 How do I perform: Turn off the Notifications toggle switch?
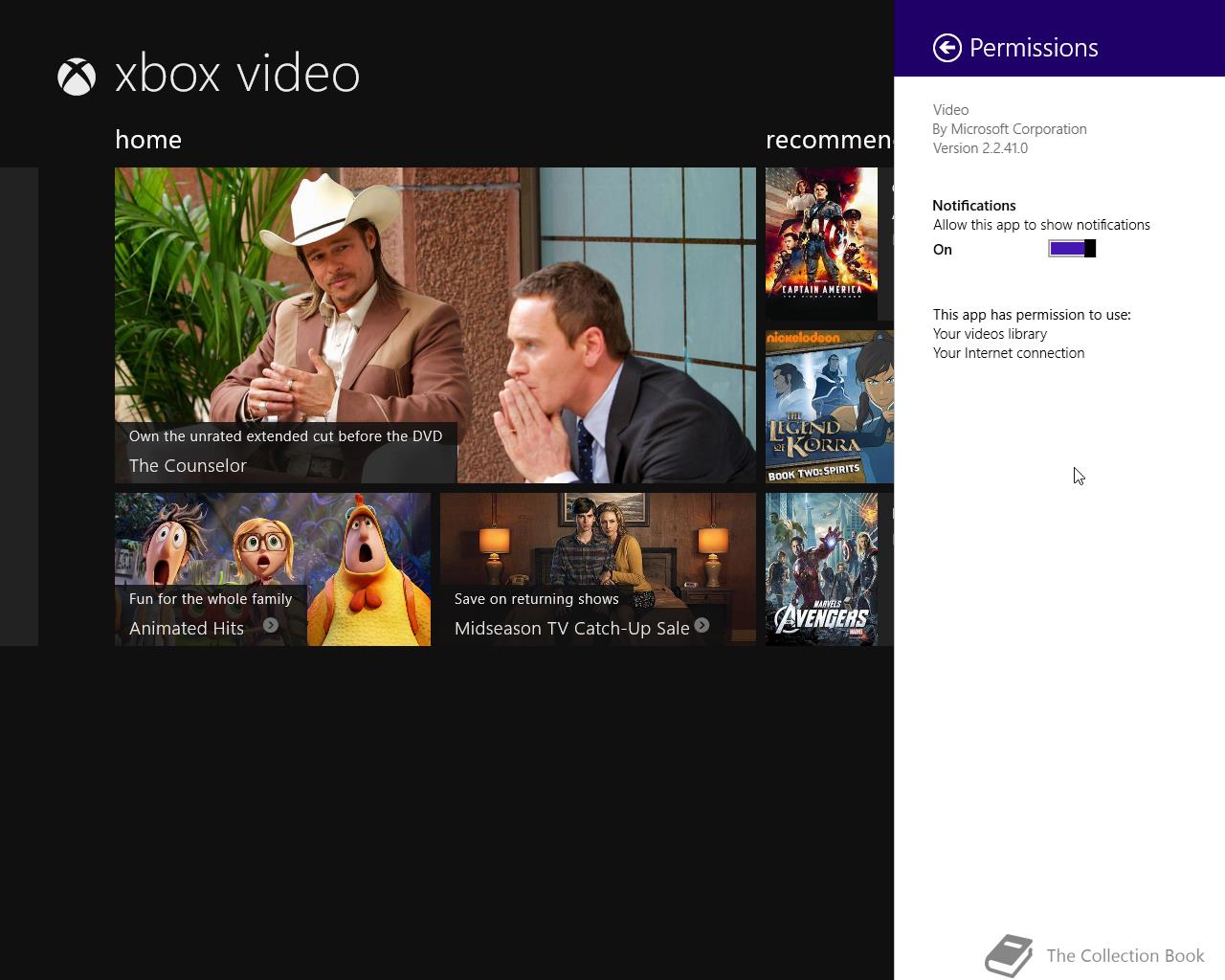tap(1072, 249)
